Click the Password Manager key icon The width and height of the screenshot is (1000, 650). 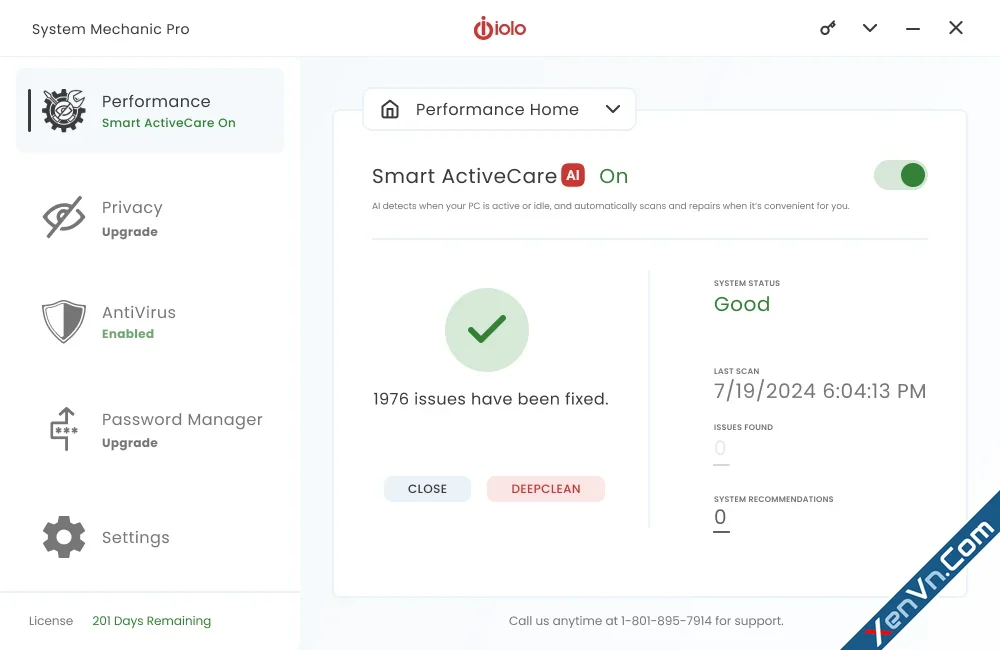click(x=64, y=429)
